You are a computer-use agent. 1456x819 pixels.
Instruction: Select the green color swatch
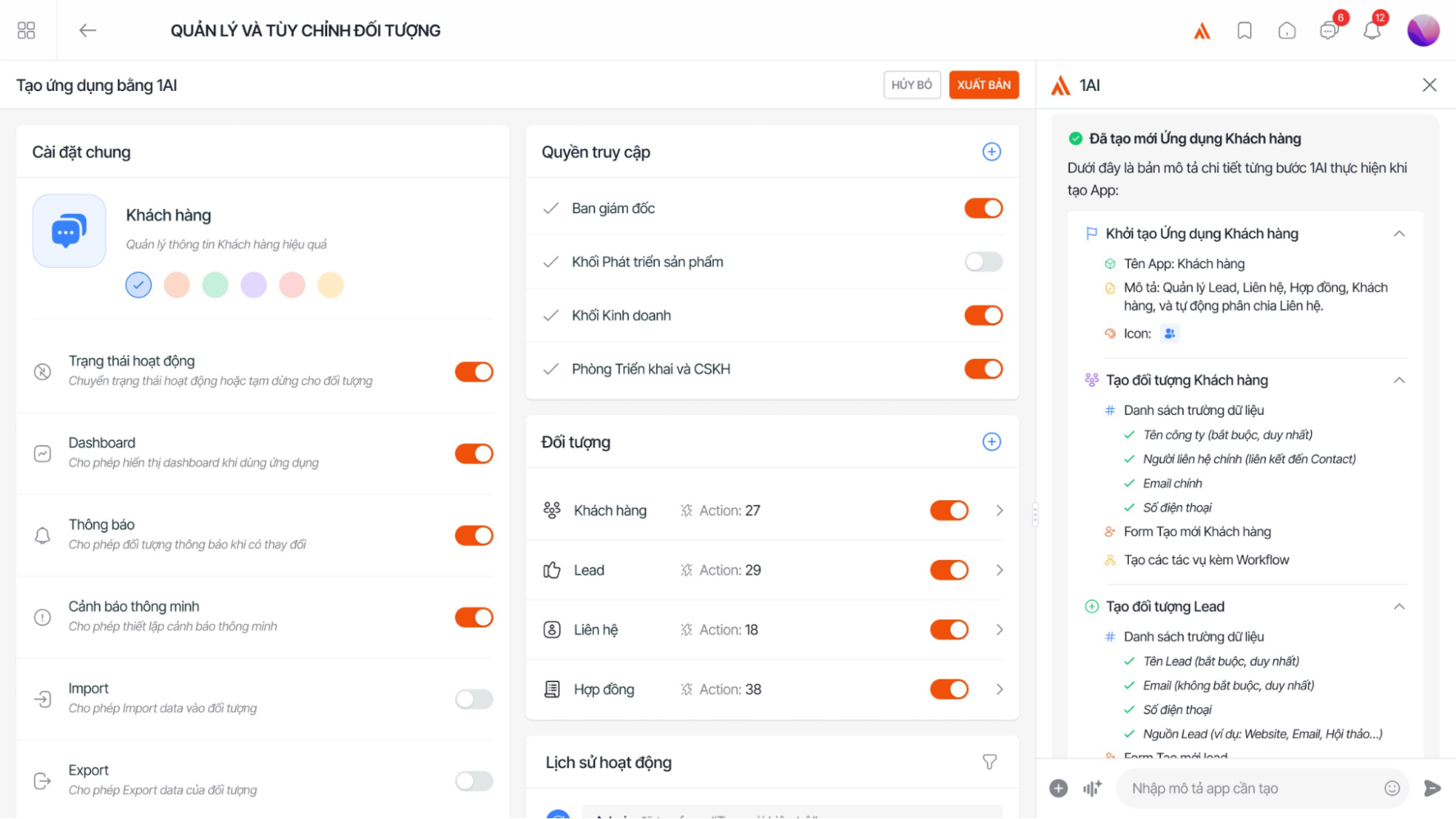(215, 285)
